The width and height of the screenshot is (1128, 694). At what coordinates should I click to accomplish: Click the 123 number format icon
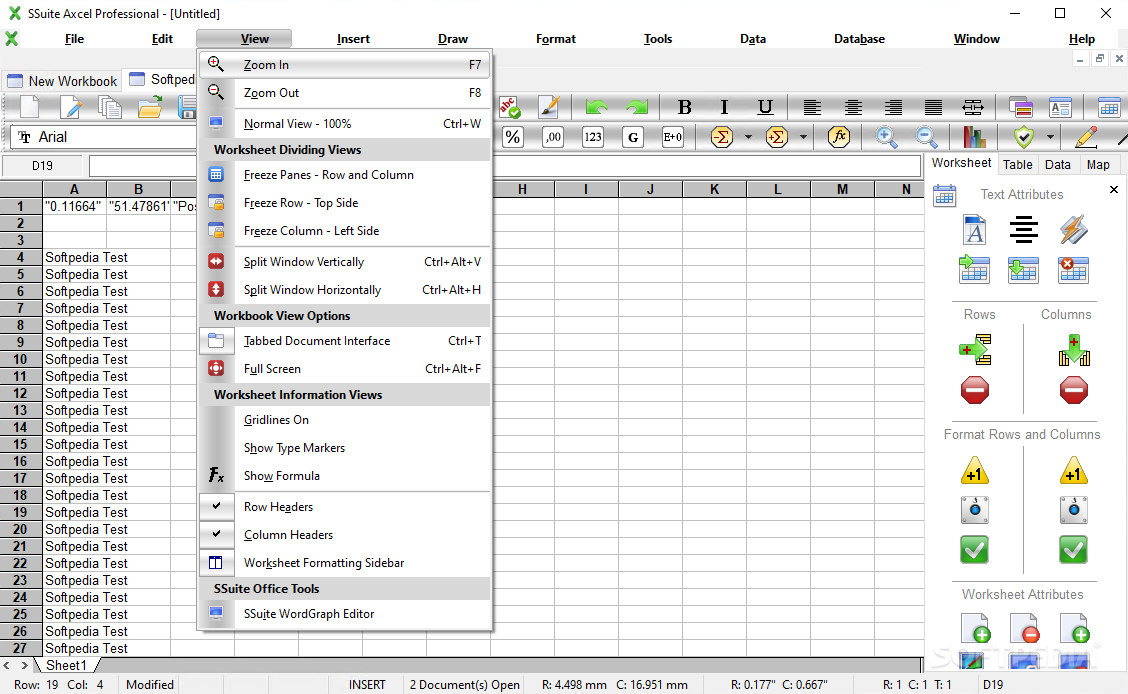pos(593,137)
